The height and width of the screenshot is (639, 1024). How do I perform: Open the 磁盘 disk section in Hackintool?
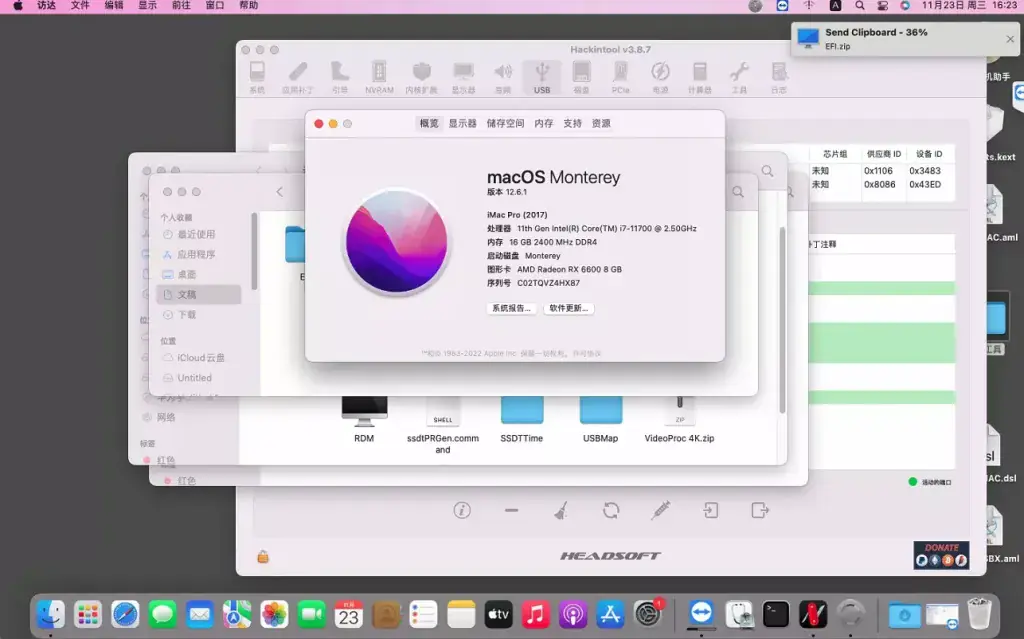tap(581, 77)
